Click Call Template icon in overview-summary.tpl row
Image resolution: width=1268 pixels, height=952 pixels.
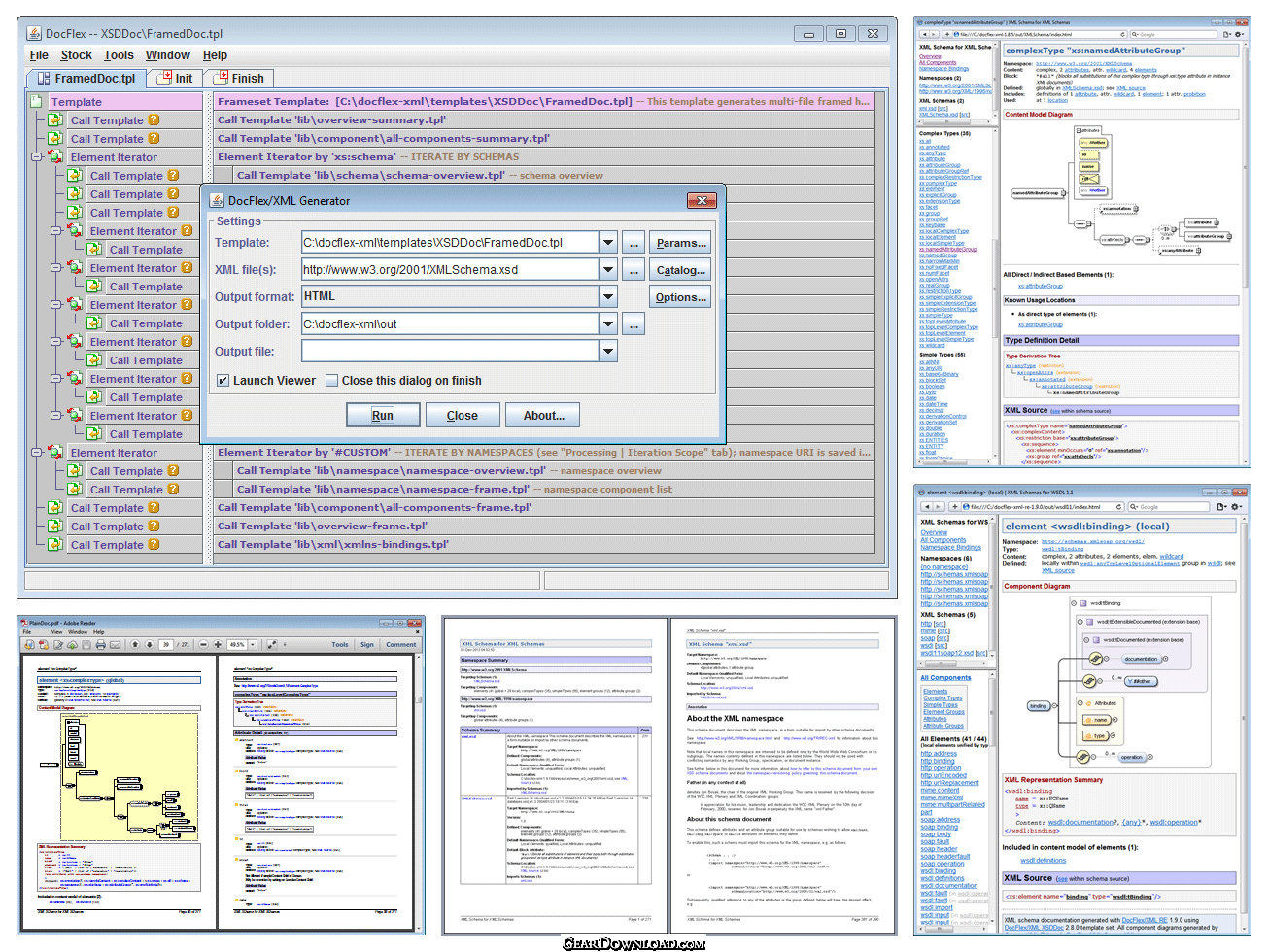[x=55, y=119]
